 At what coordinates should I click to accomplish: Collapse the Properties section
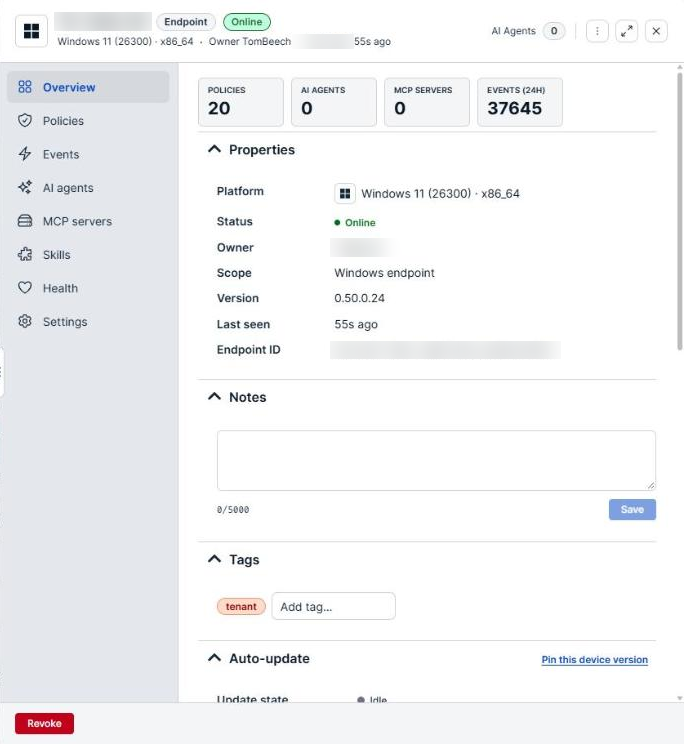(x=214, y=149)
